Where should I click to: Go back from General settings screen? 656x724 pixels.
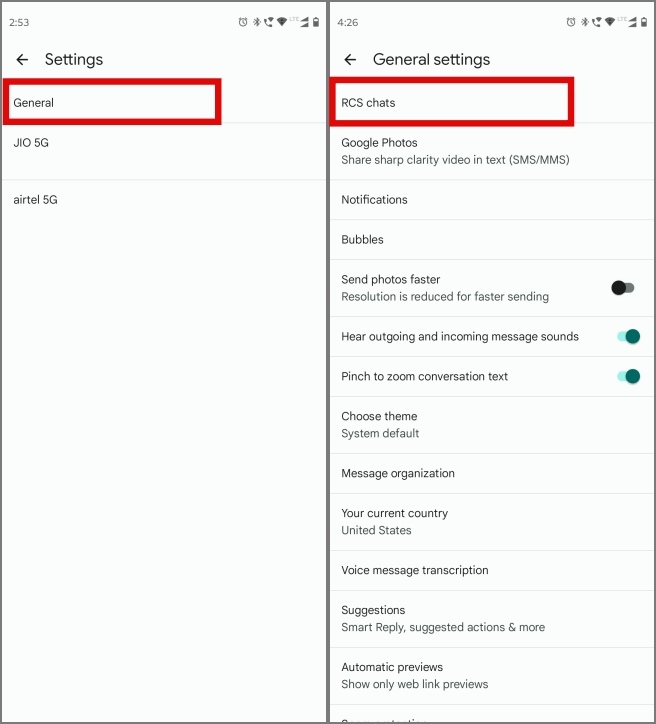pos(350,60)
